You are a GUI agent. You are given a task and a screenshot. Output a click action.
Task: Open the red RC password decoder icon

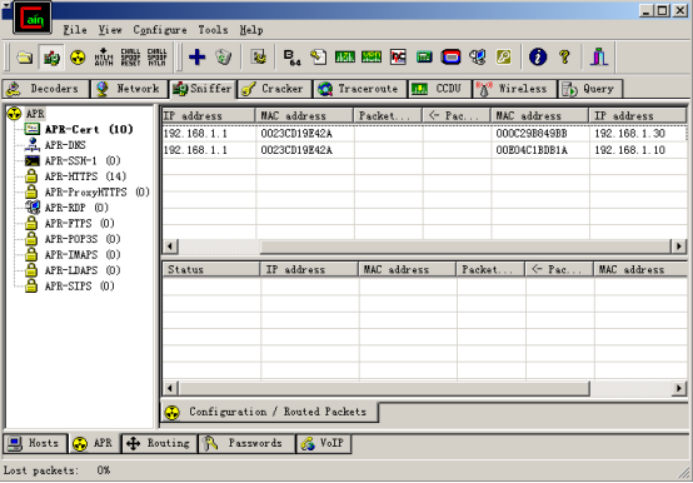point(398,57)
